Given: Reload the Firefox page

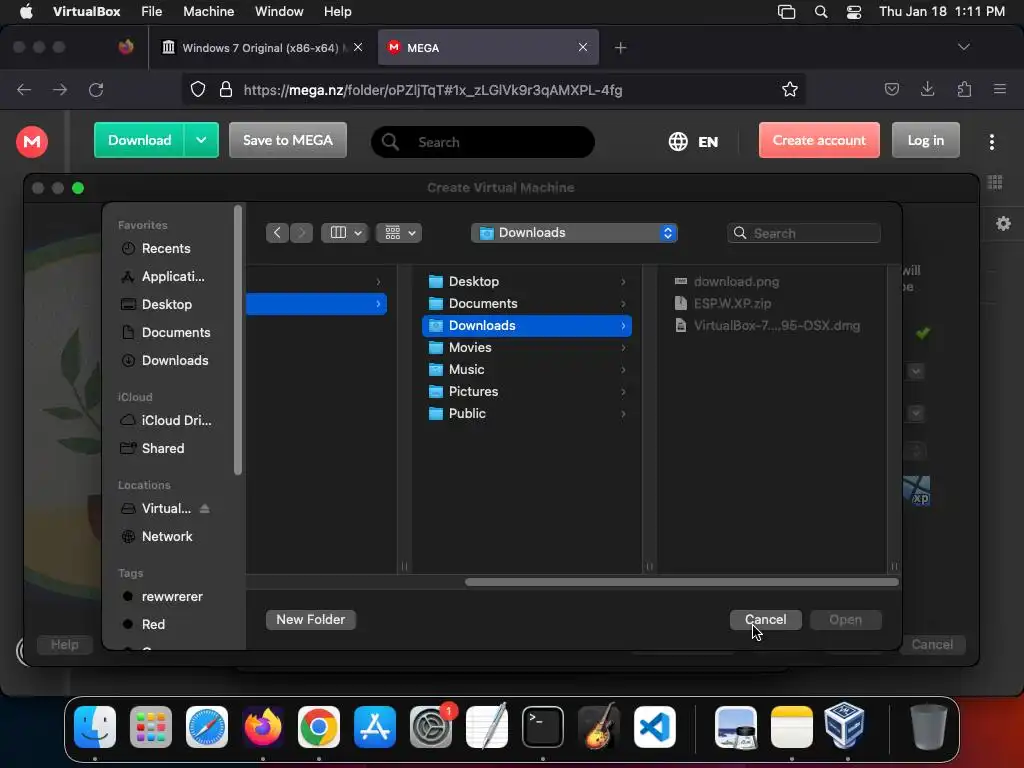Looking at the screenshot, I should (x=96, y=89).
